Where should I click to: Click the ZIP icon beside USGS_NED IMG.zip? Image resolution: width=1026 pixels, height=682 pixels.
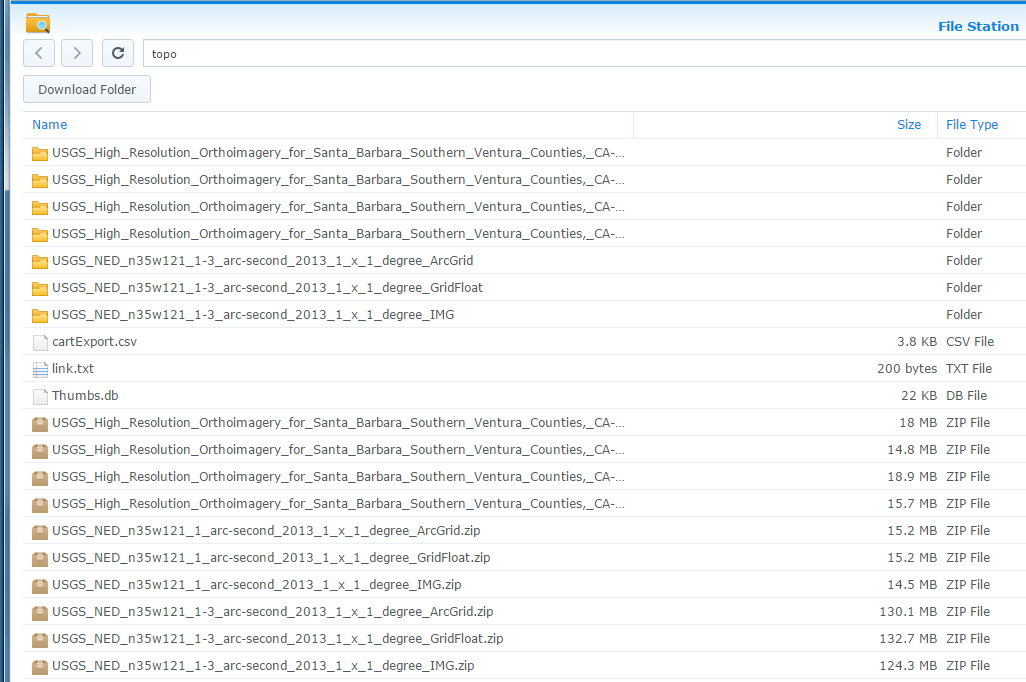40,584
